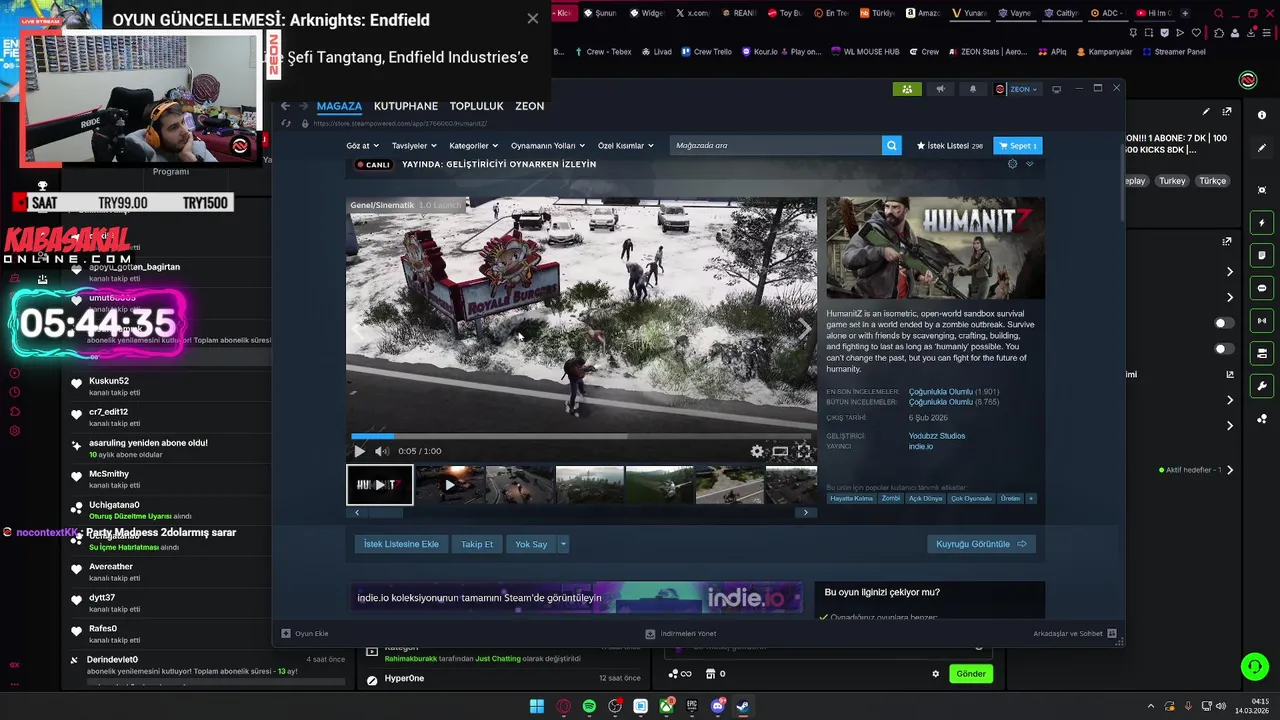Open Steam friends green icon button

point(907,89)
